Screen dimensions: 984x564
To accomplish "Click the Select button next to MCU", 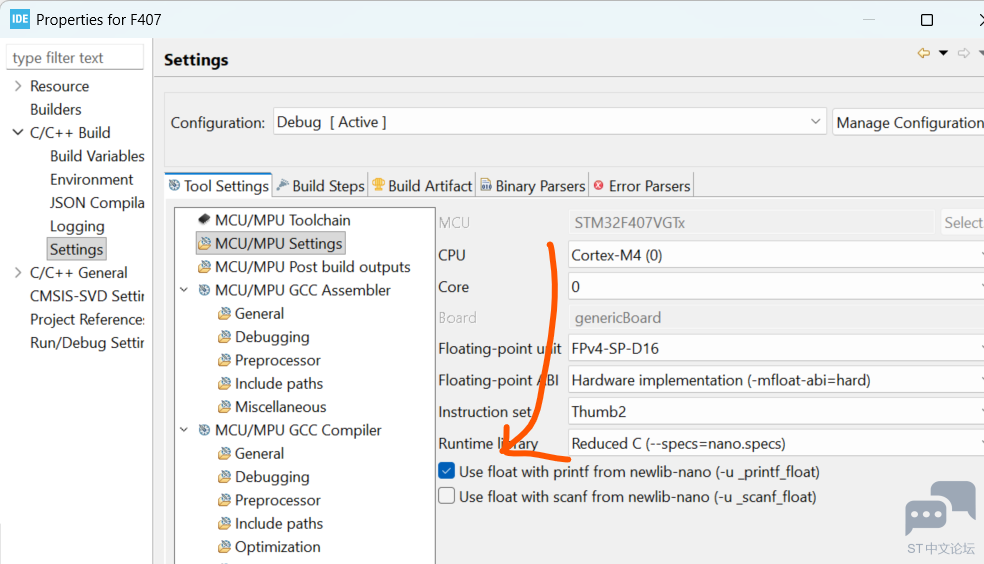I will tap(963, 223).
